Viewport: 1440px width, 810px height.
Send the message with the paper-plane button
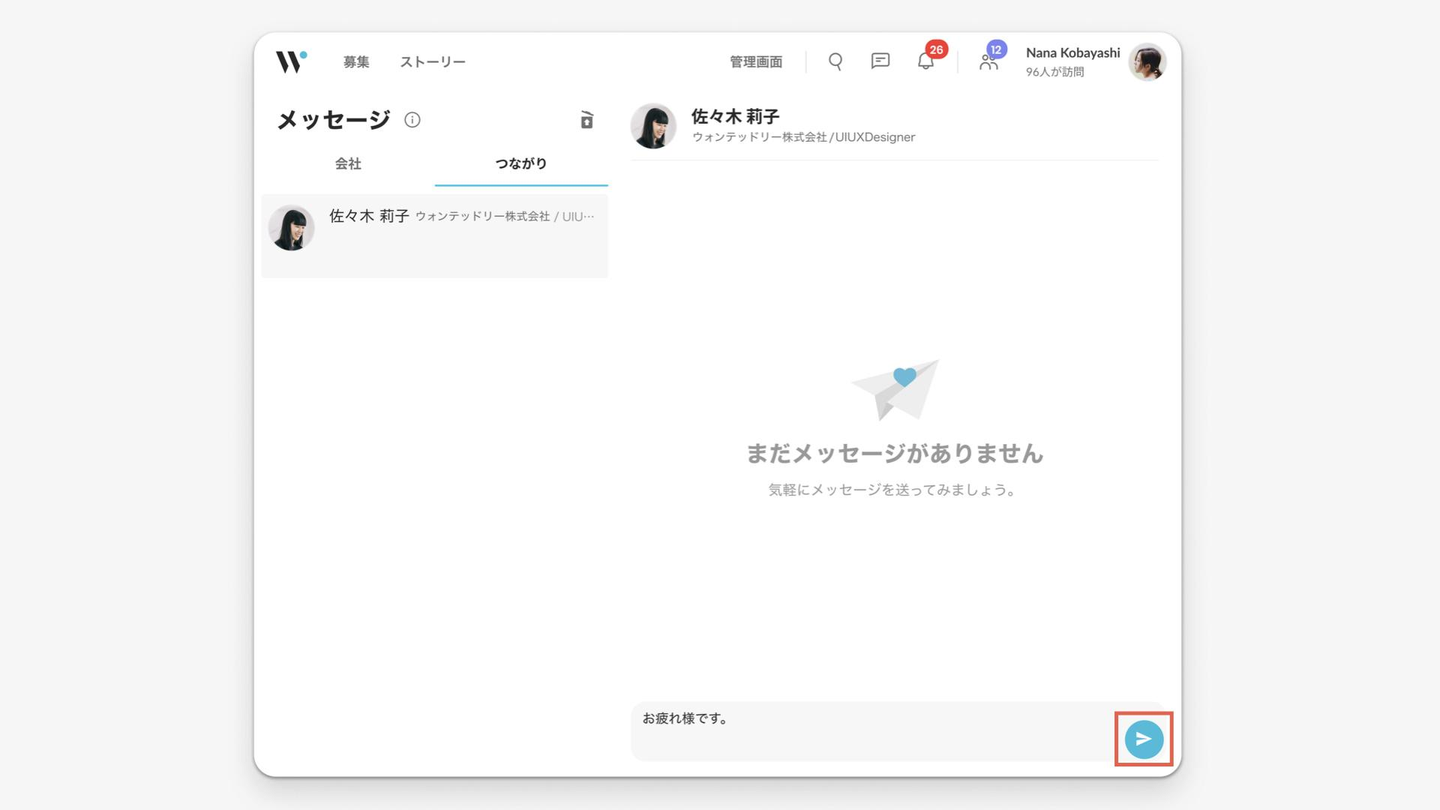click(1144, 739)
